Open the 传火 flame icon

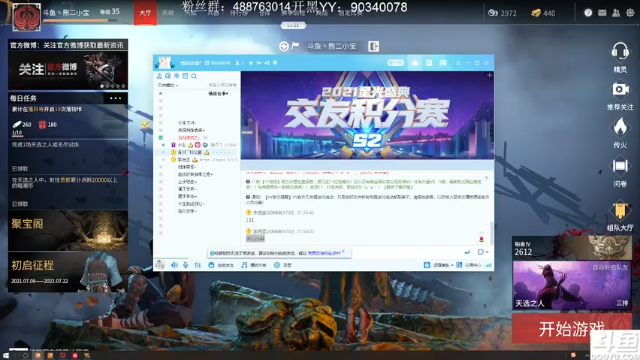(620, 127)
